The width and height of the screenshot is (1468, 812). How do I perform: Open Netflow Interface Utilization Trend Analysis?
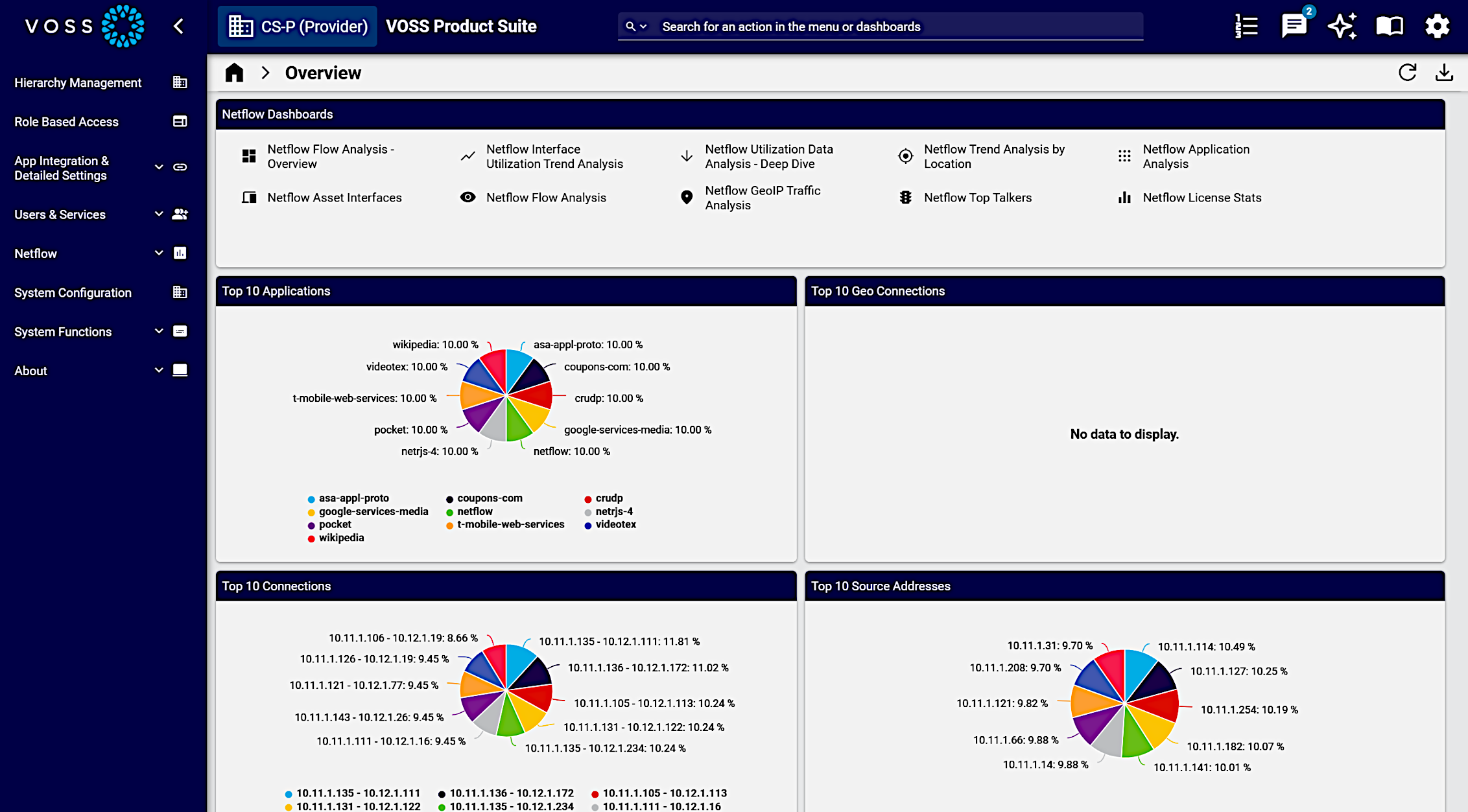tap(554, 156)
